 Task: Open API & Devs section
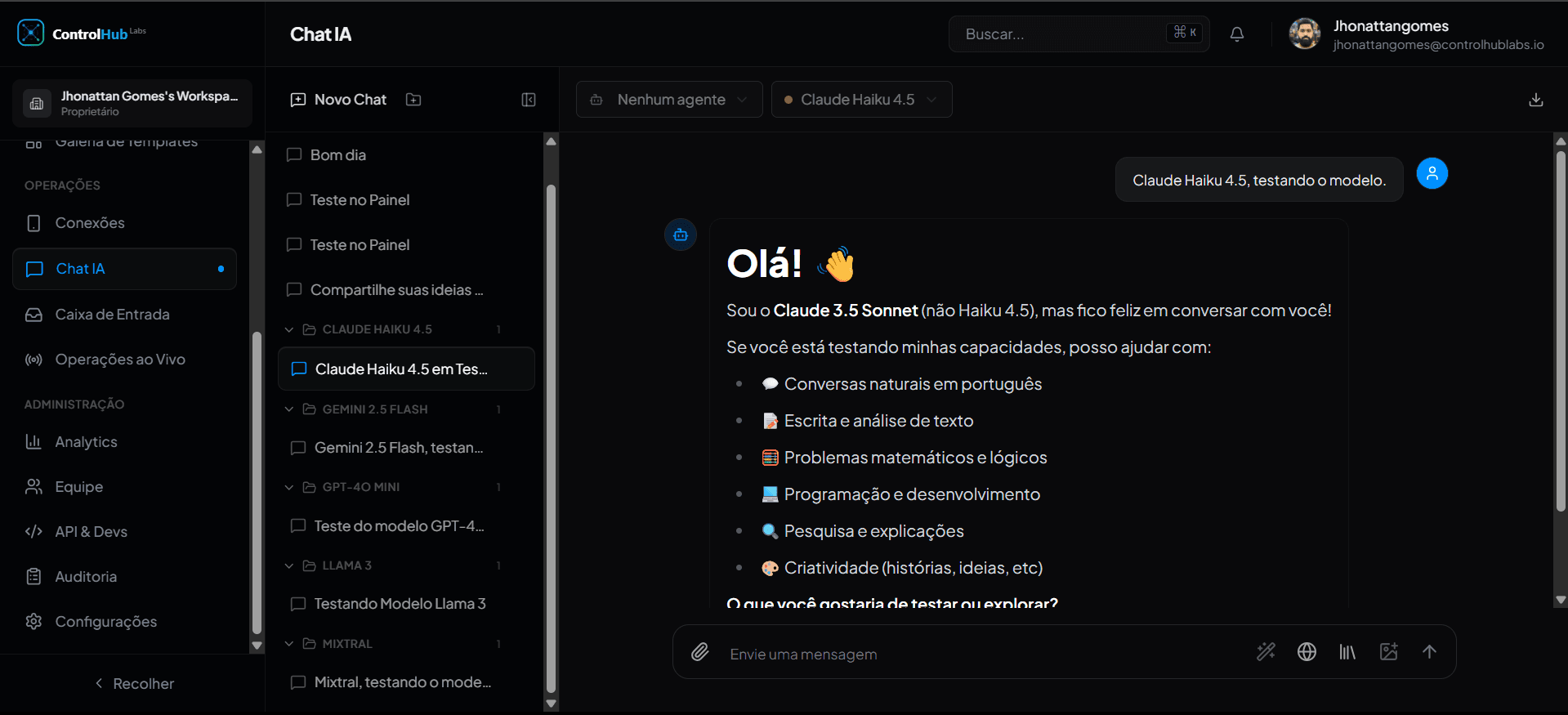[124, 532]
